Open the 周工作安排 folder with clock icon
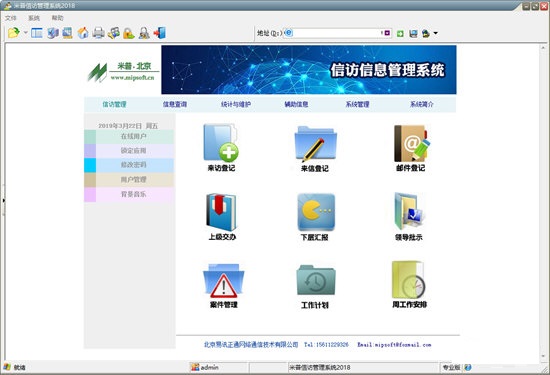Image resolution: width=550 pixels, height=375 pixels. pyautogui.click(x=409, y=280)
